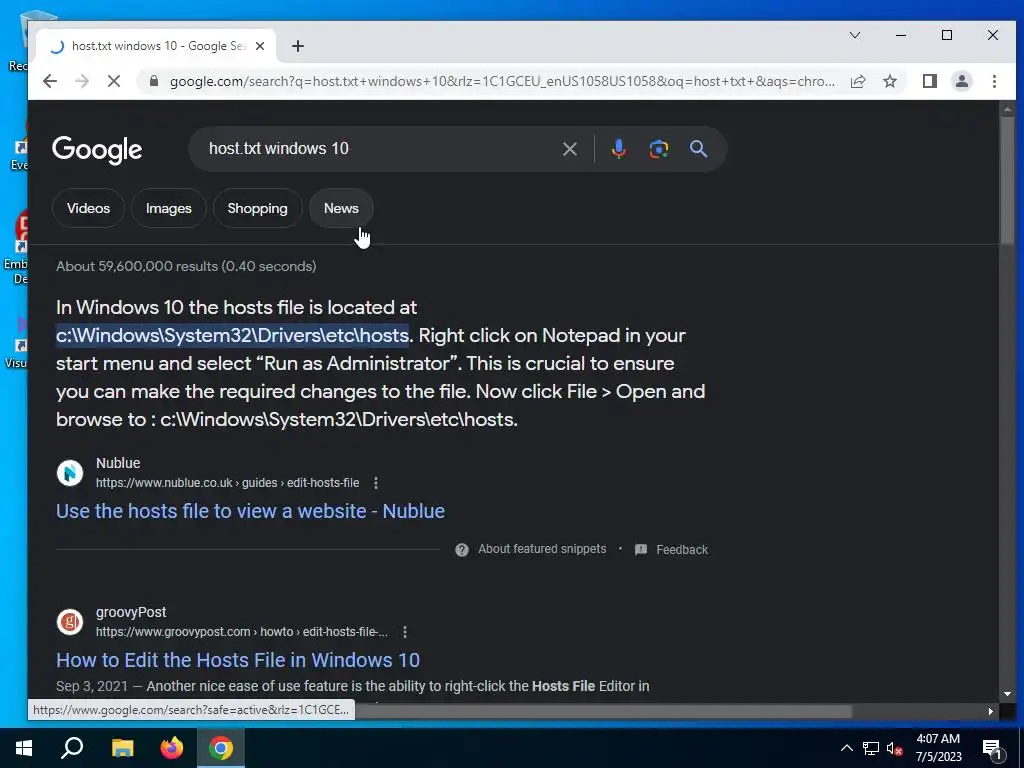Open Chrome side panel
Viewport: 1024px width, 768px height.
point(930,81)
